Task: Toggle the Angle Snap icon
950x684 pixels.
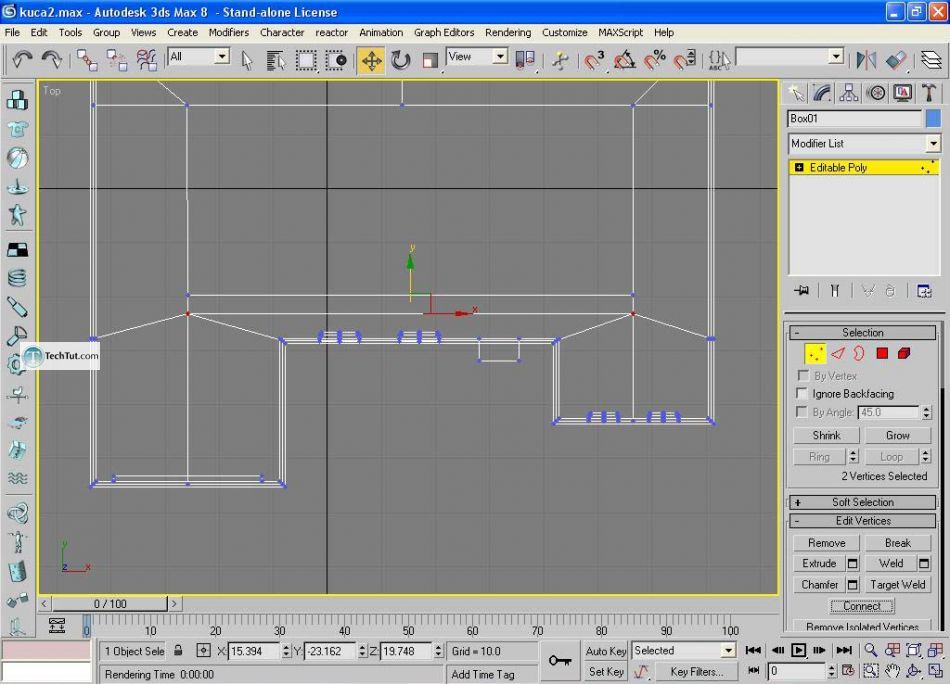Action: point(625,60)
